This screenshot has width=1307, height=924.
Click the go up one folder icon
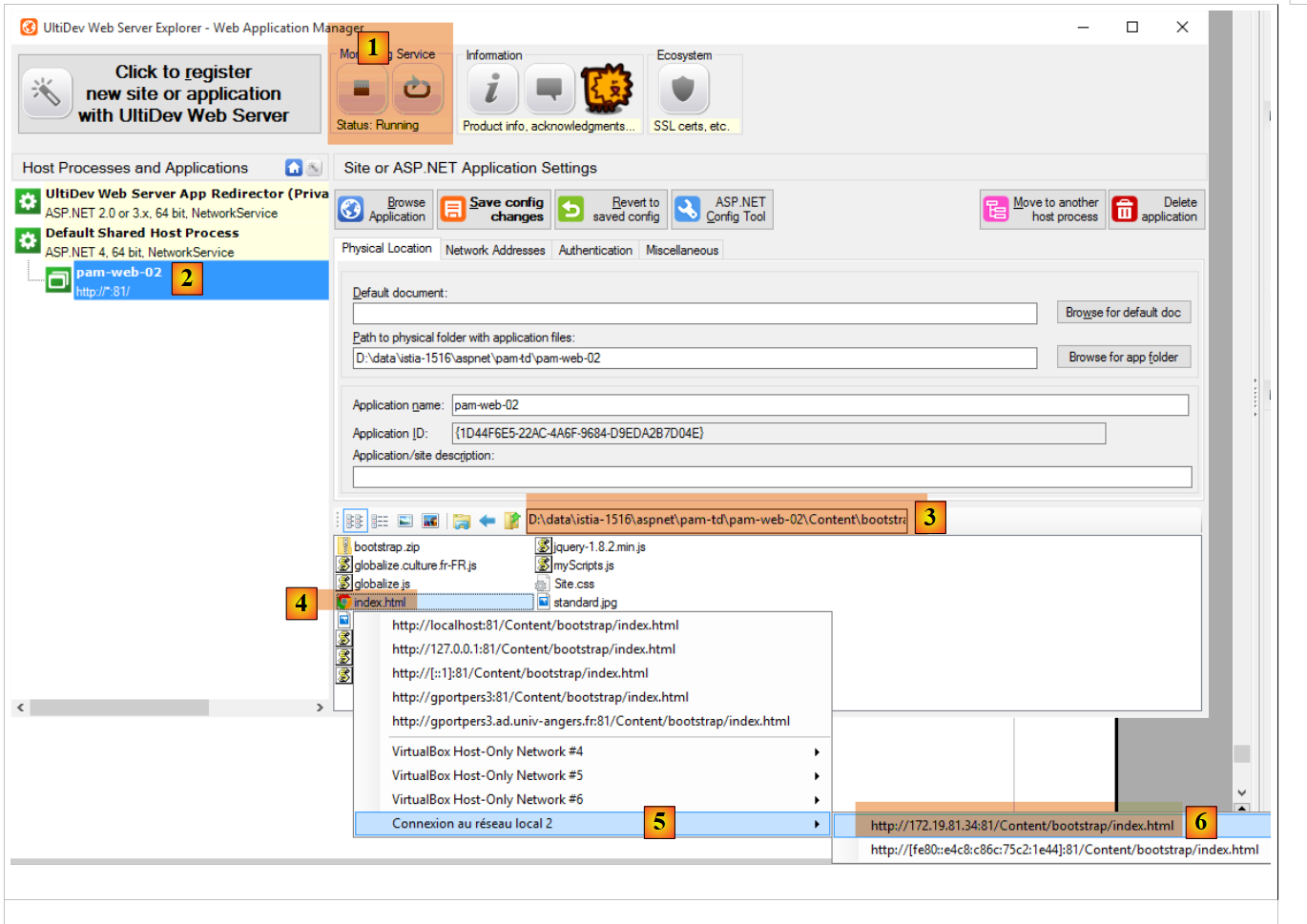(x=511, y=521)
